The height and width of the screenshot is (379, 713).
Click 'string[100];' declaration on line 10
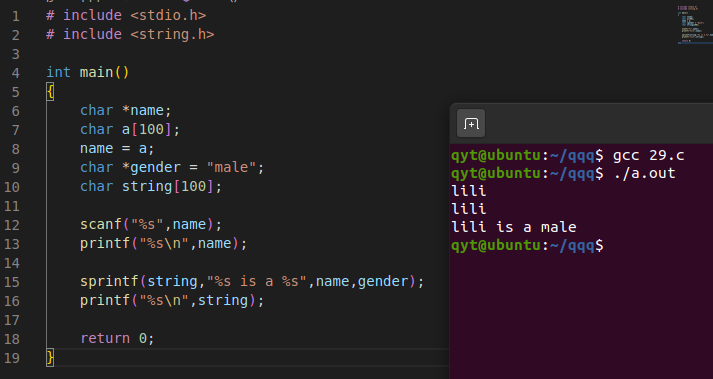tap(172, 186)
